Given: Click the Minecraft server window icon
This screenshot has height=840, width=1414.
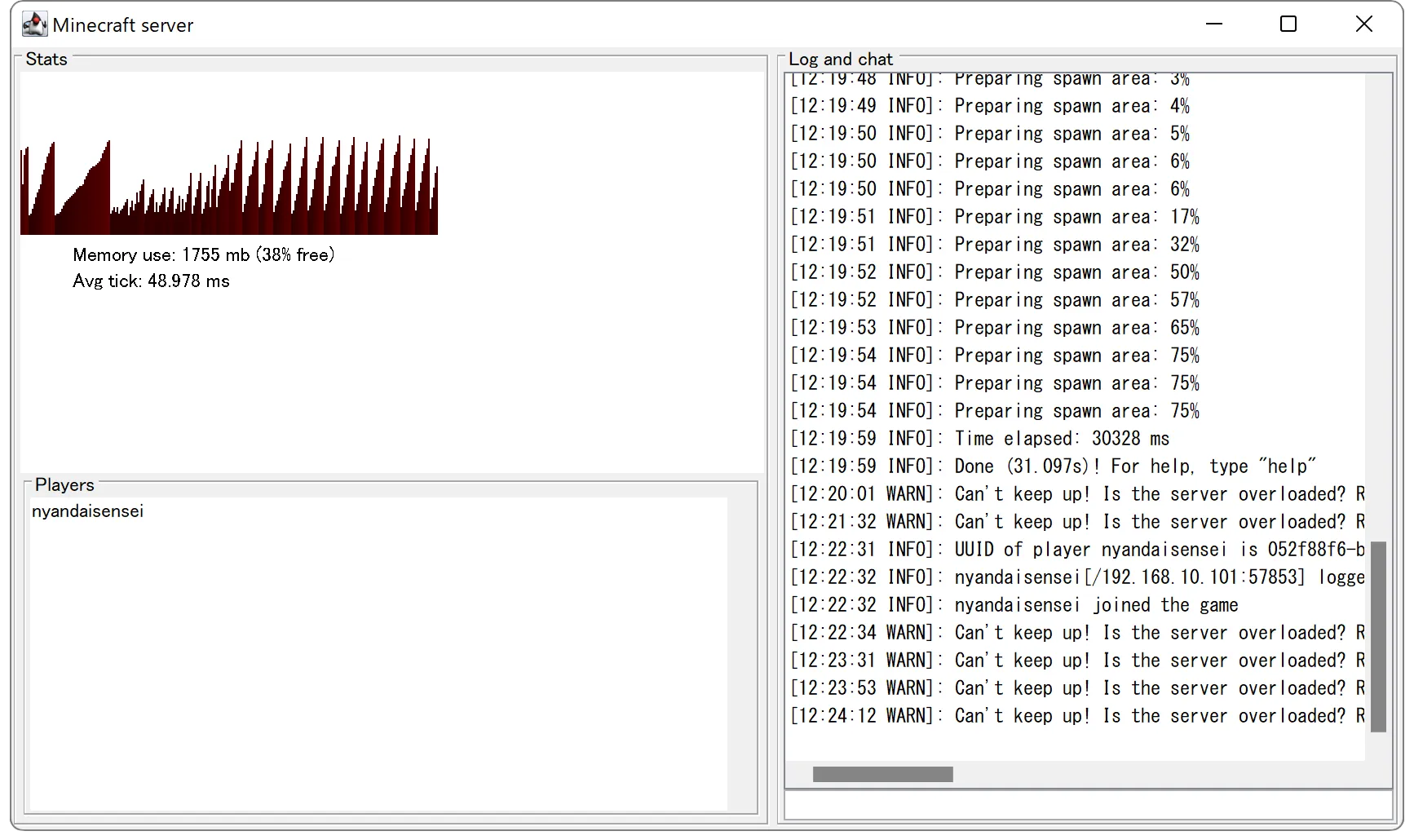Looking at the screenshot, I should tap(34, 24).
